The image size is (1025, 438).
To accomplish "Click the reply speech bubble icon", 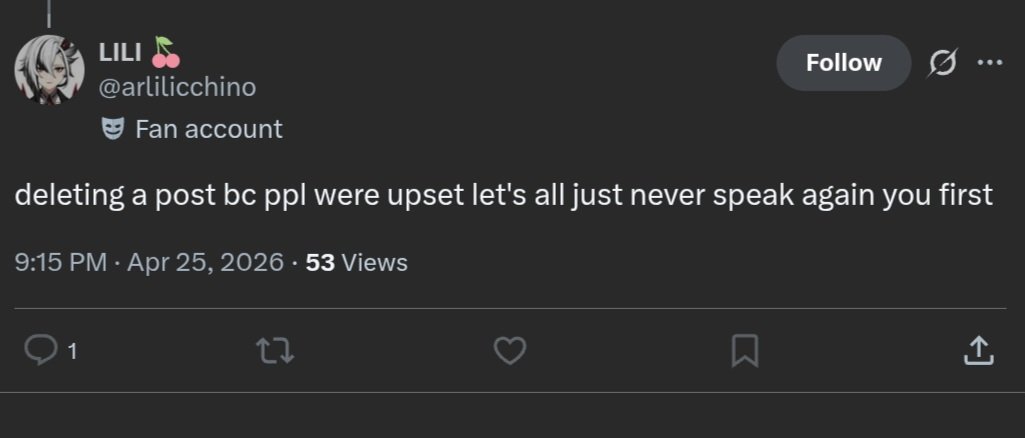I will 41,350.
